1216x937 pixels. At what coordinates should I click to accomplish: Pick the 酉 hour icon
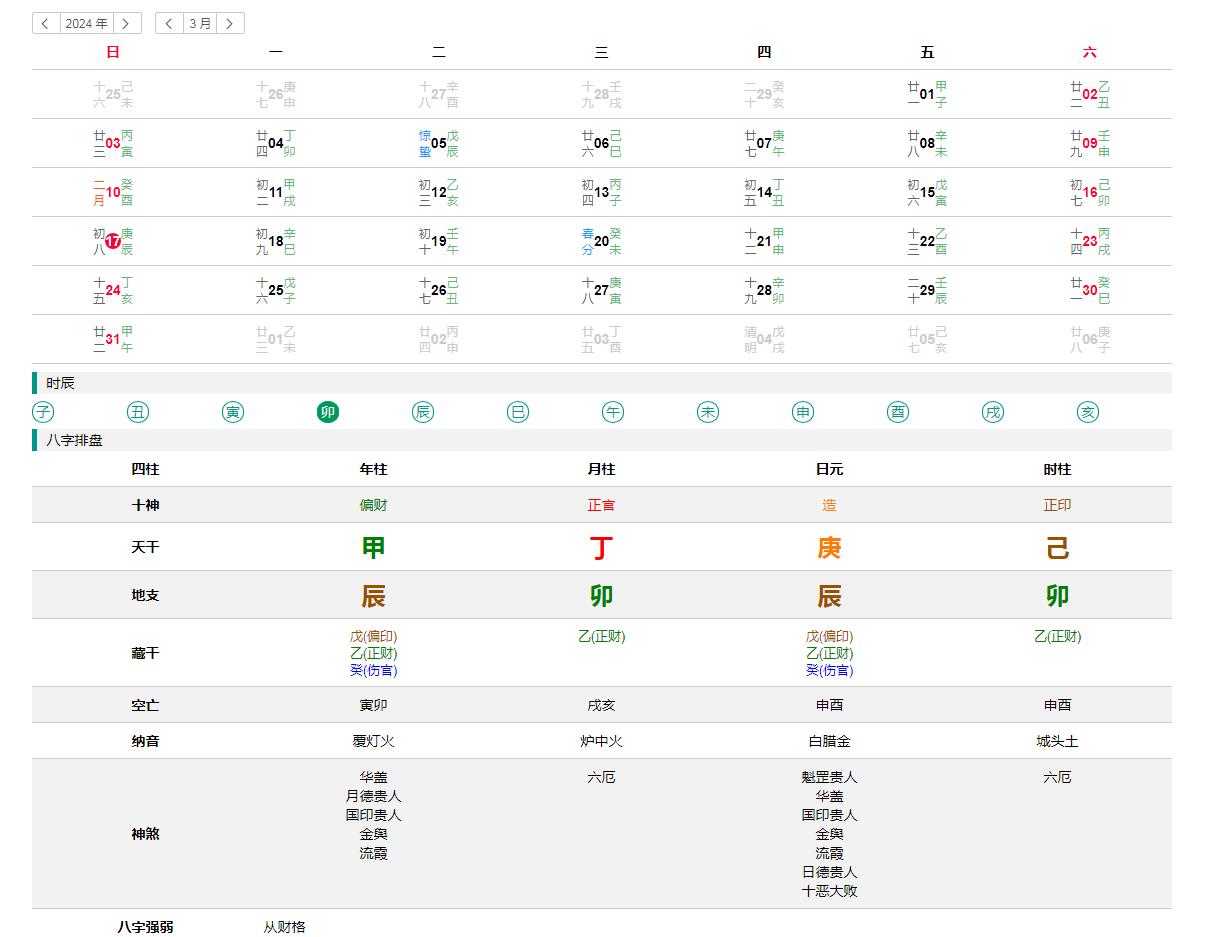[x=898, y=412]
